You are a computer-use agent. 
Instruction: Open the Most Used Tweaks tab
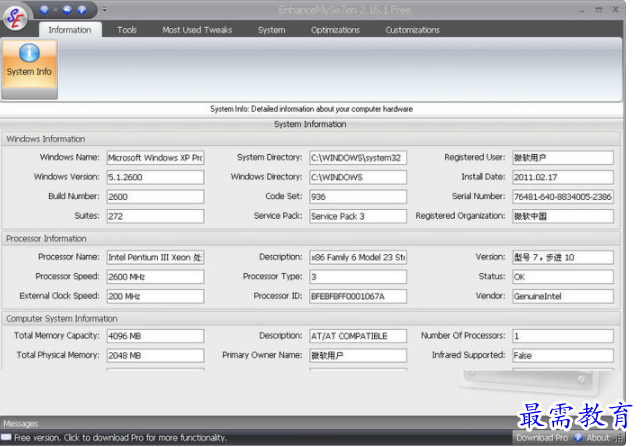pos(197,30)
